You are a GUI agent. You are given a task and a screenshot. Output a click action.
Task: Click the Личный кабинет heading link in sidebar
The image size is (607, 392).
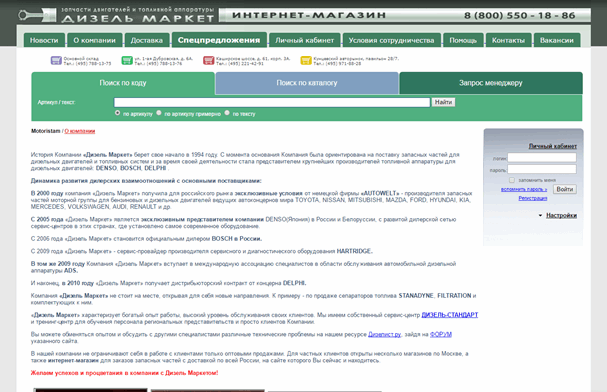point(552,146)
